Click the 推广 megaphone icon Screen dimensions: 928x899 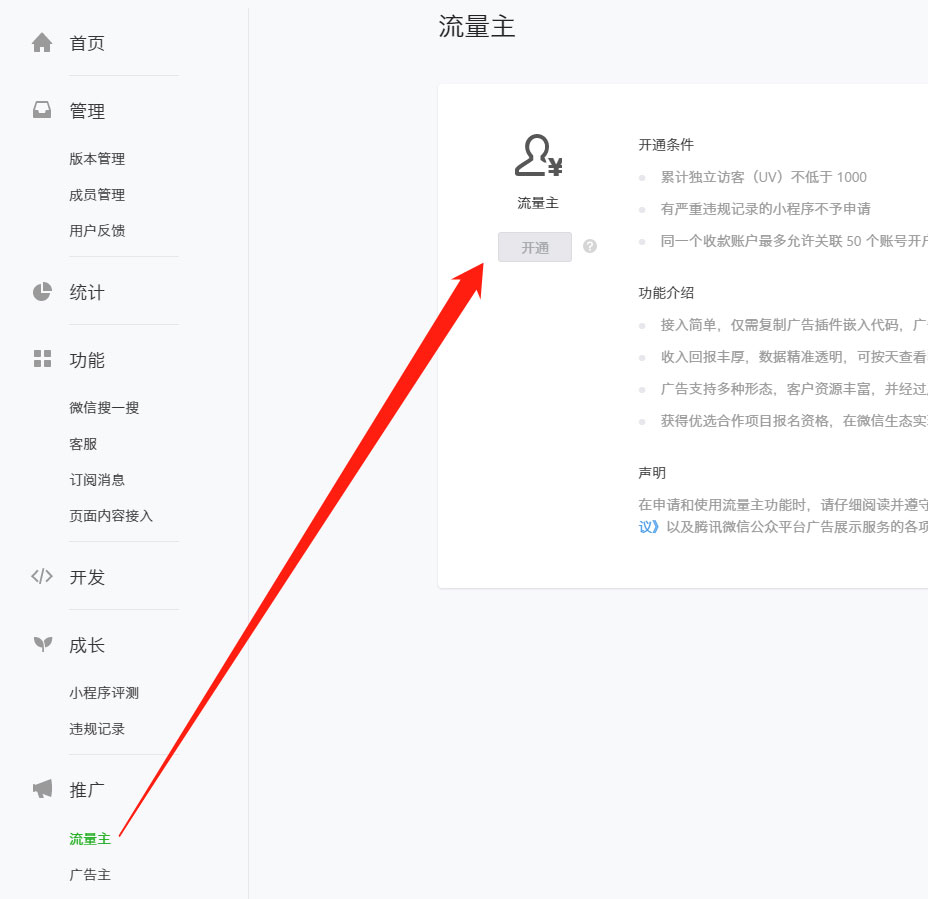(41, 788)
